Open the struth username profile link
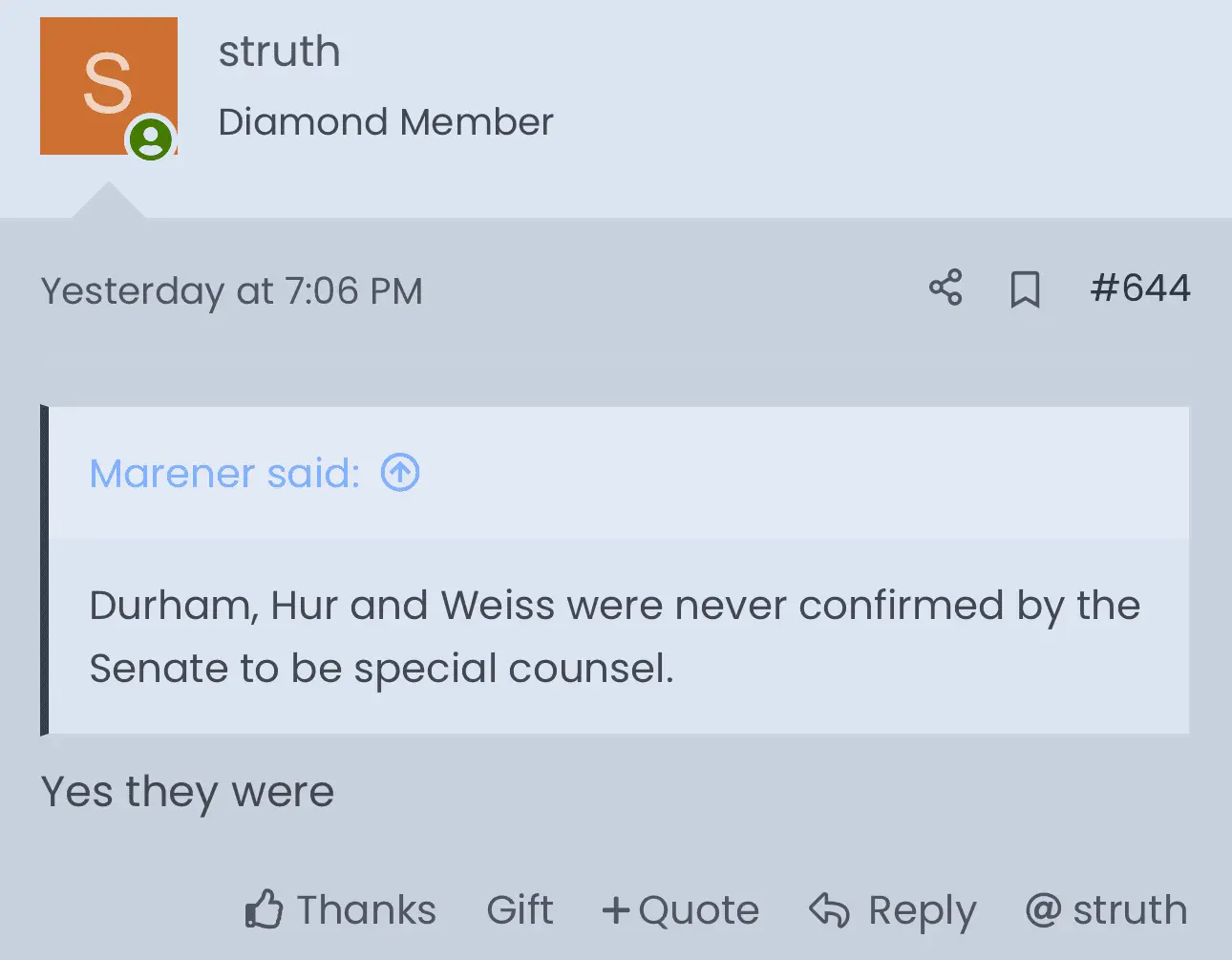The height and width of the screenshot is (960, 1232). pos(279,52)
